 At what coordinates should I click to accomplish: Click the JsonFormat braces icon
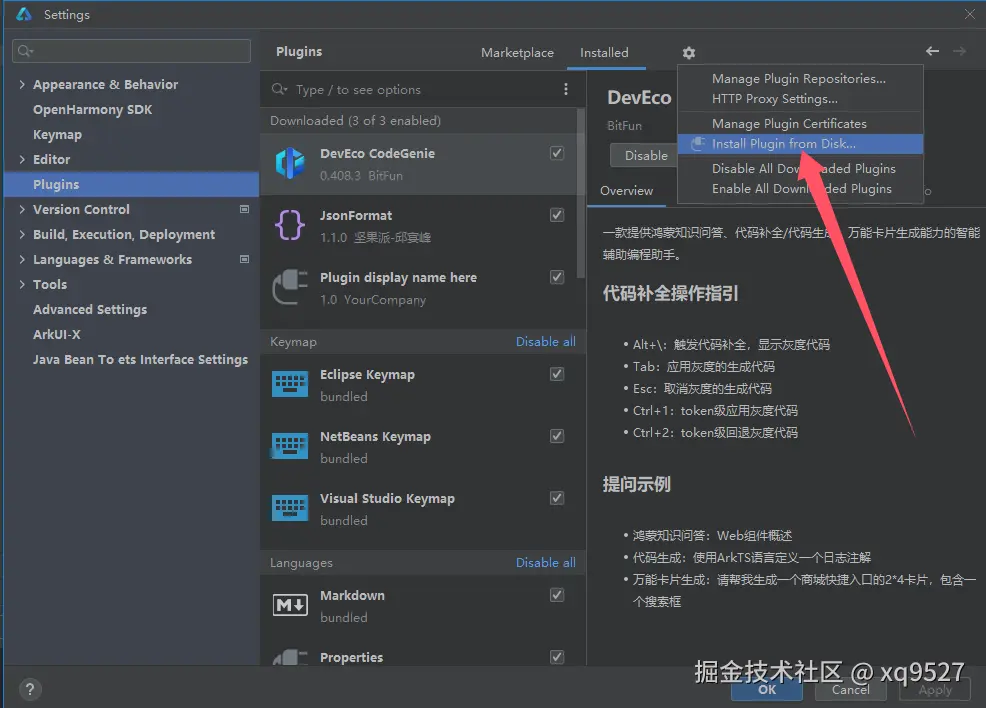(290, 225)
